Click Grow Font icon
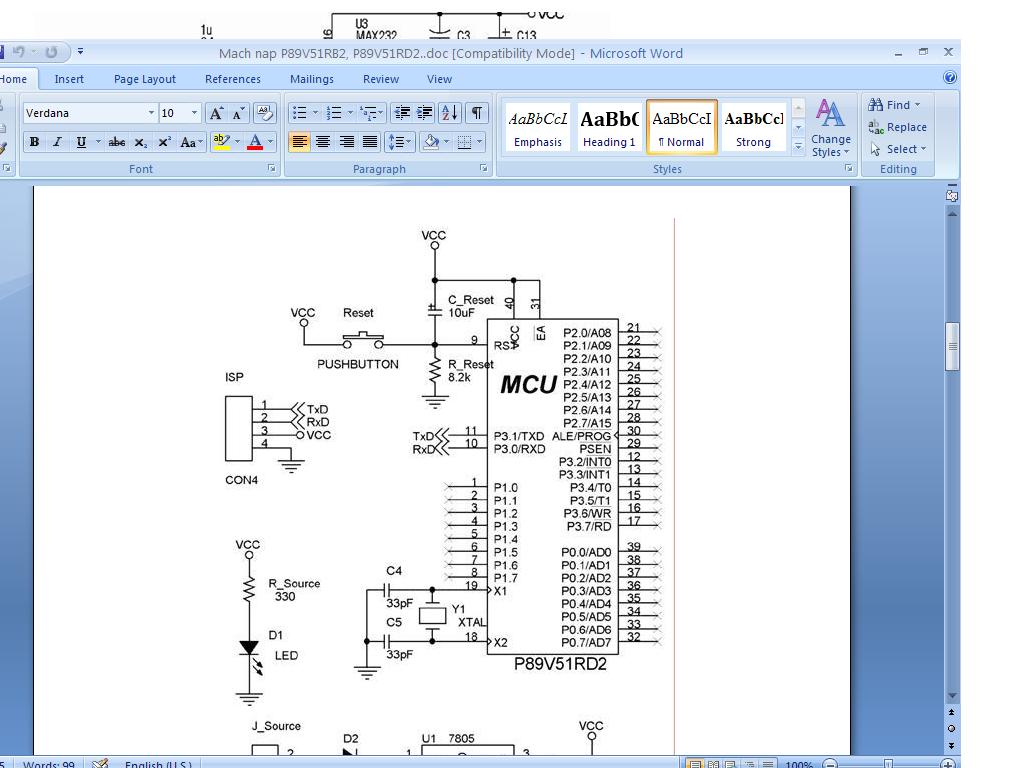Image resolution: width=1024 pixels, height=768 pixels. tap(216, 113)
